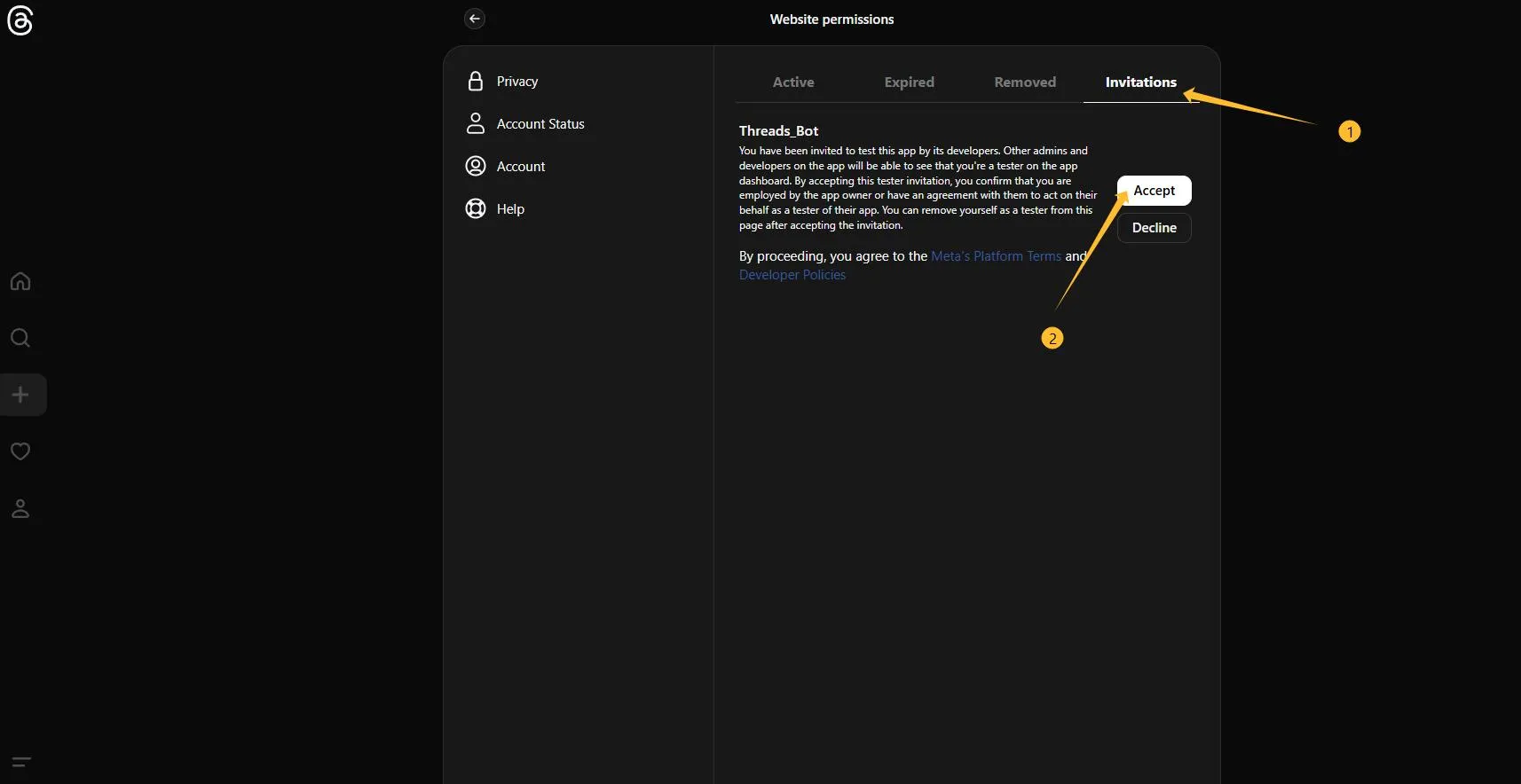Create a new thread with plus icon

point(21,395)
